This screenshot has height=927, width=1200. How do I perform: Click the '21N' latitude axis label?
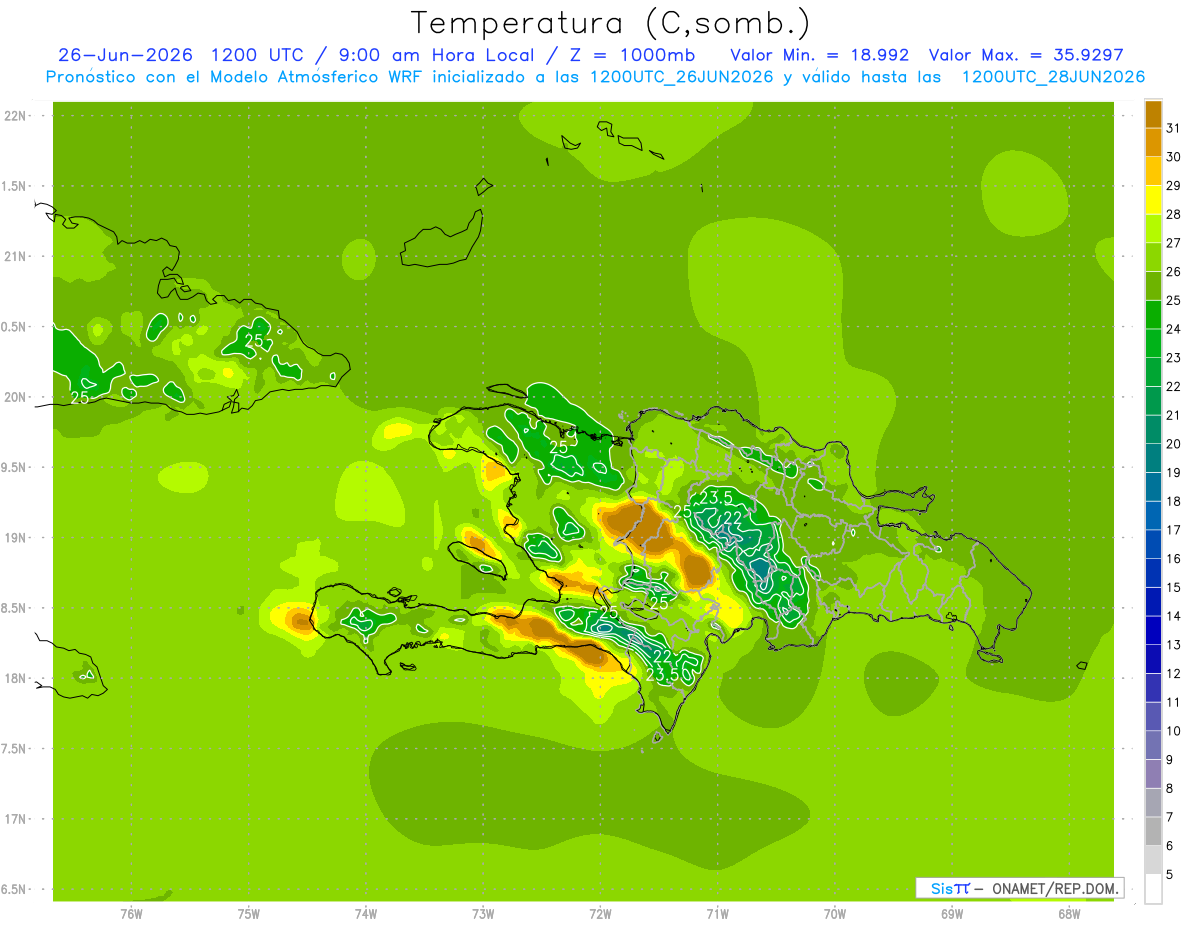[x=16, y=256]
